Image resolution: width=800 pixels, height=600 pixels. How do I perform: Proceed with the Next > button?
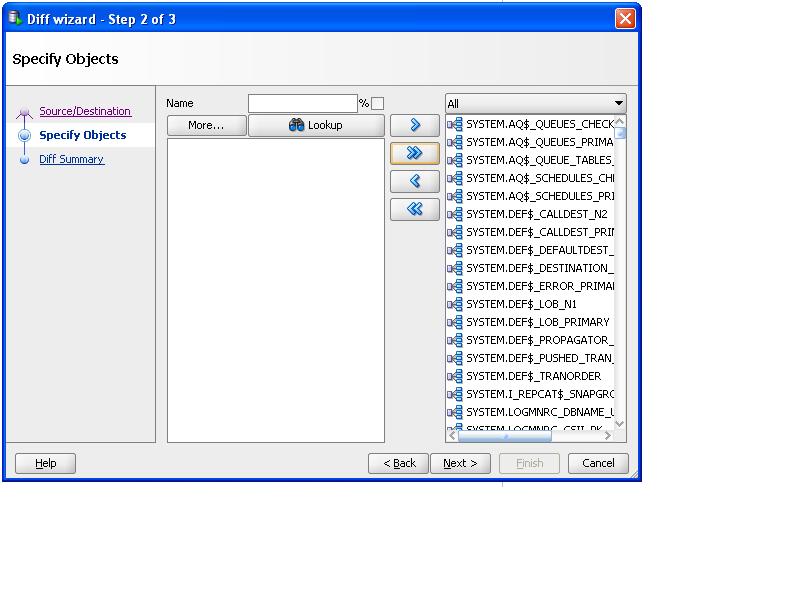[x=460, y=463]
